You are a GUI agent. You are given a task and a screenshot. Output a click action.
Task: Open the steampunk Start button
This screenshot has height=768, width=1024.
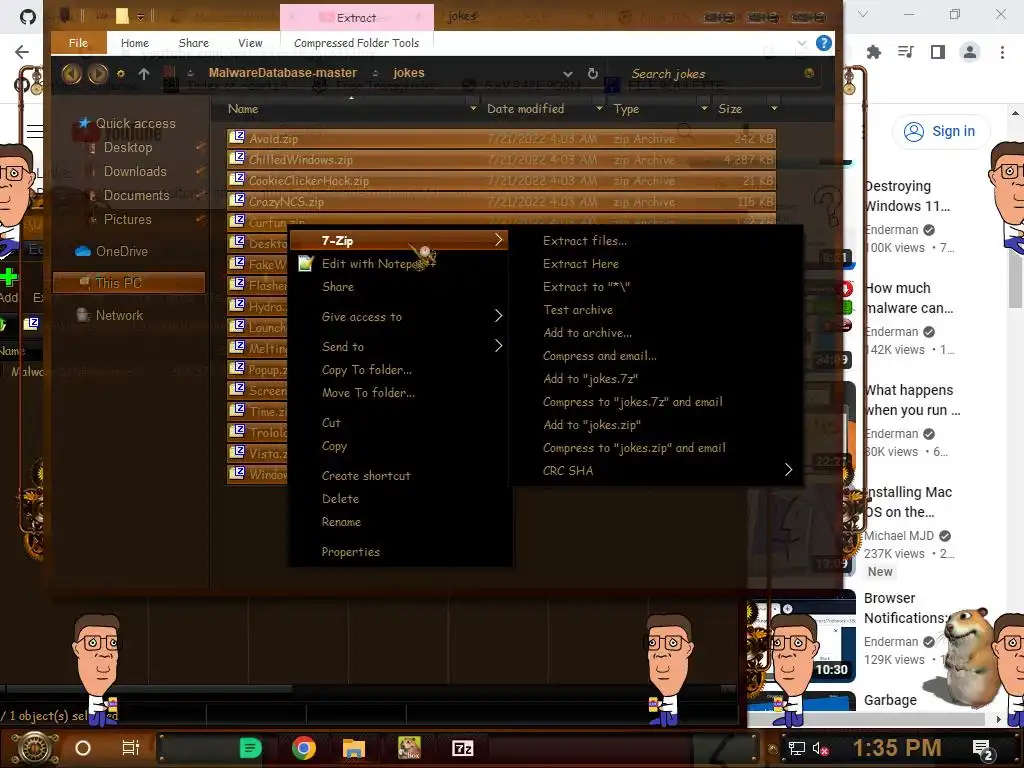point(35,748)
